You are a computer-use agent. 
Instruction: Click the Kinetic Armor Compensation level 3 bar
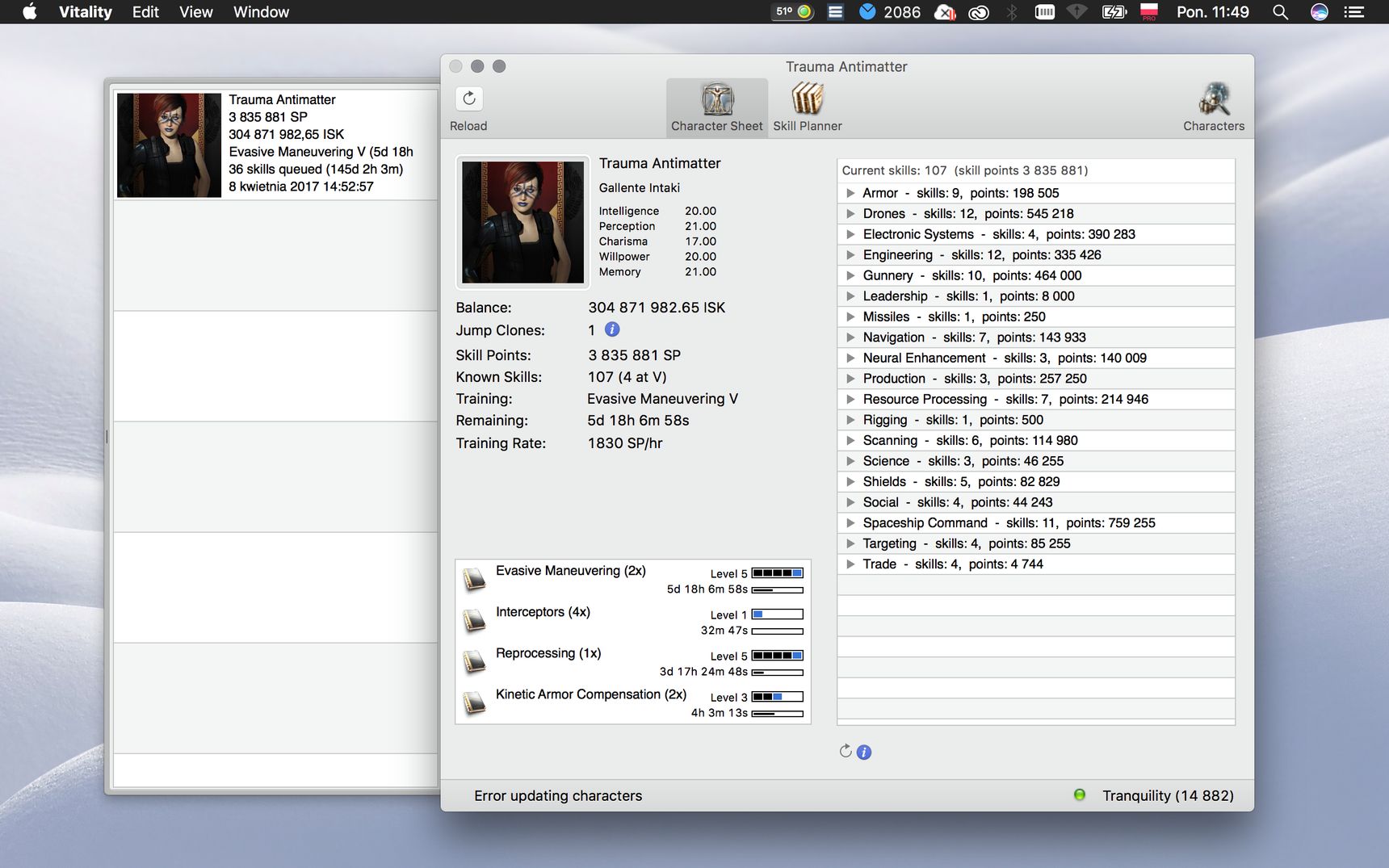coord(778,697)
